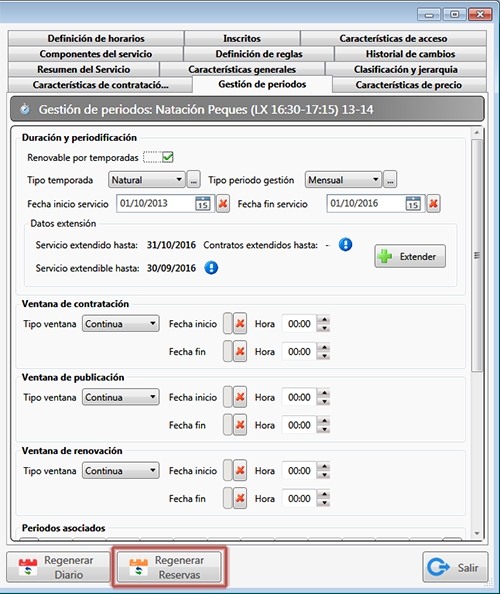The height and width of the screenshot is (594, 500).
Task: Click info icon next to Contratos extendidos hasta
Action: click(345, 245)
